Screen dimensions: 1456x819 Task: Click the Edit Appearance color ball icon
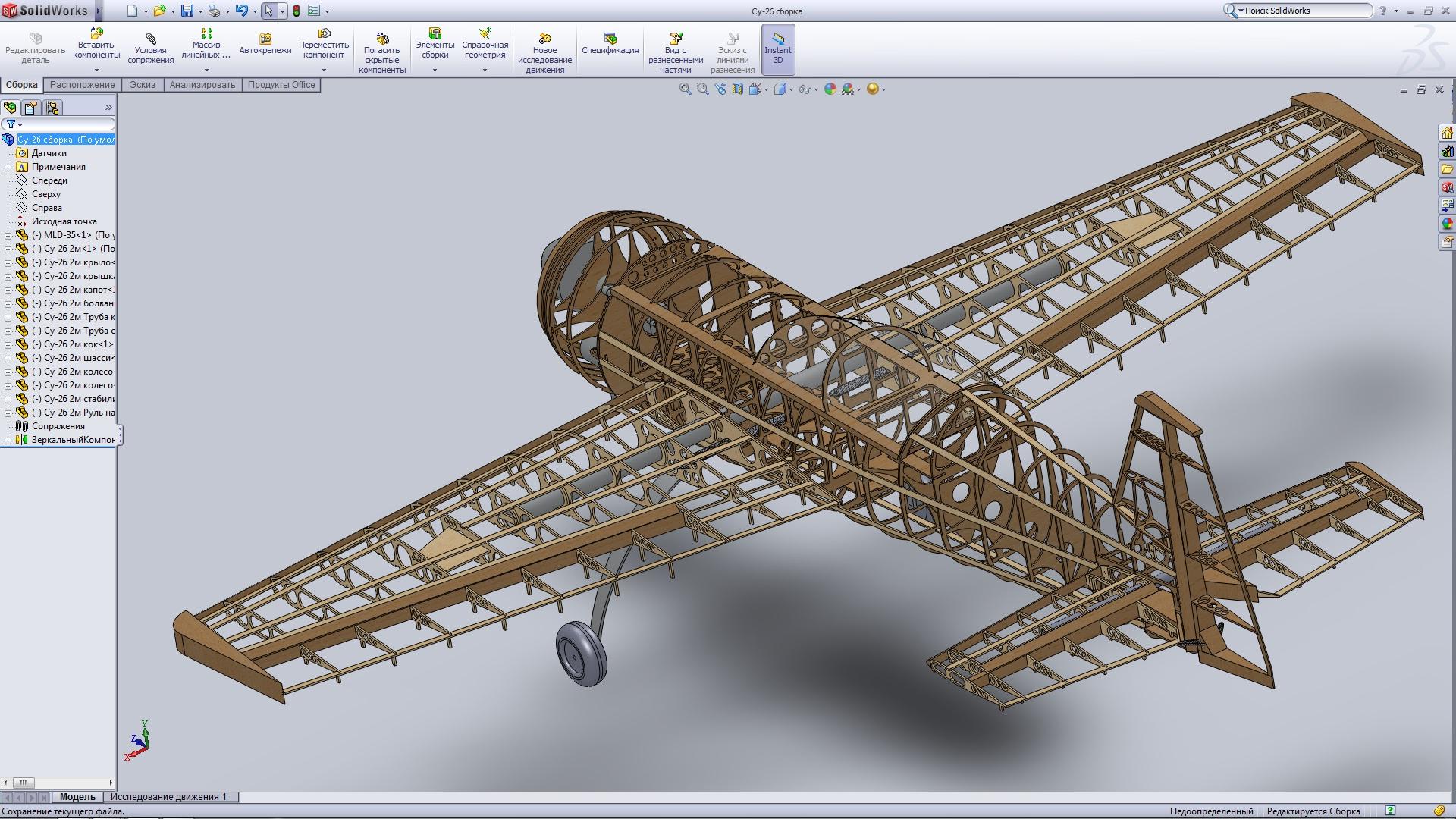pos(830,89)
